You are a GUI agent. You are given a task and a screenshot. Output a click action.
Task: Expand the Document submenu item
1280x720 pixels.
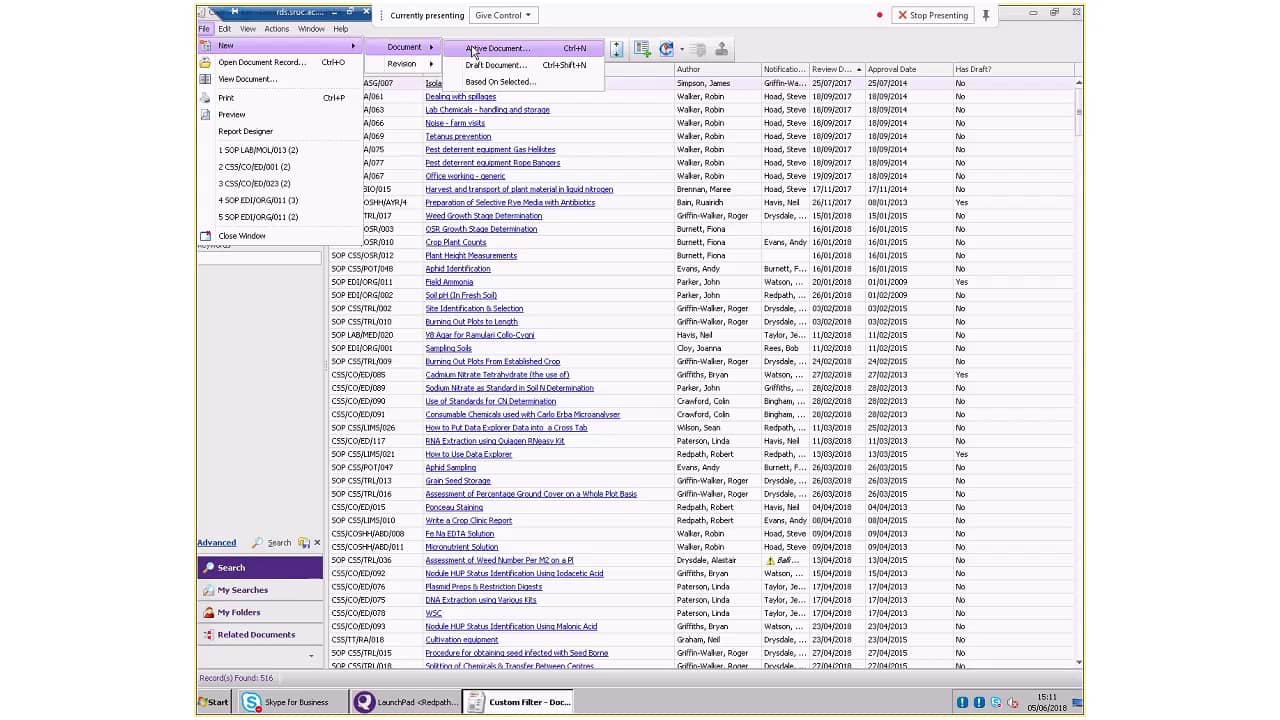403,47
